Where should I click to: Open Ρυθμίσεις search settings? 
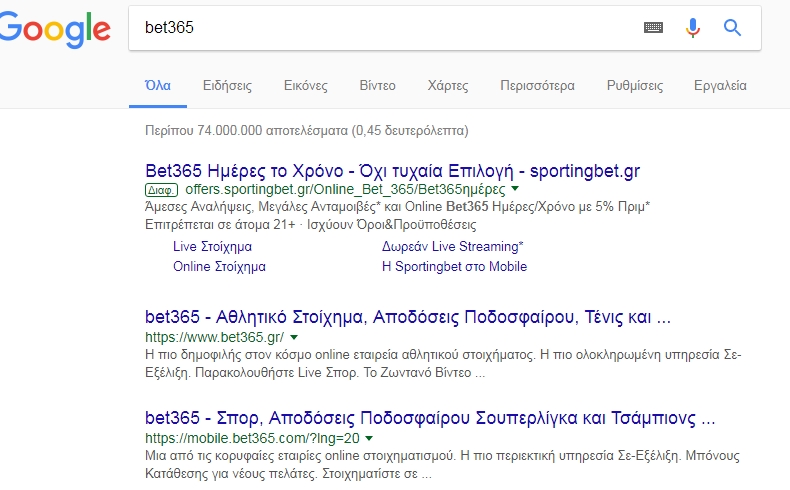tap(635, 86)
